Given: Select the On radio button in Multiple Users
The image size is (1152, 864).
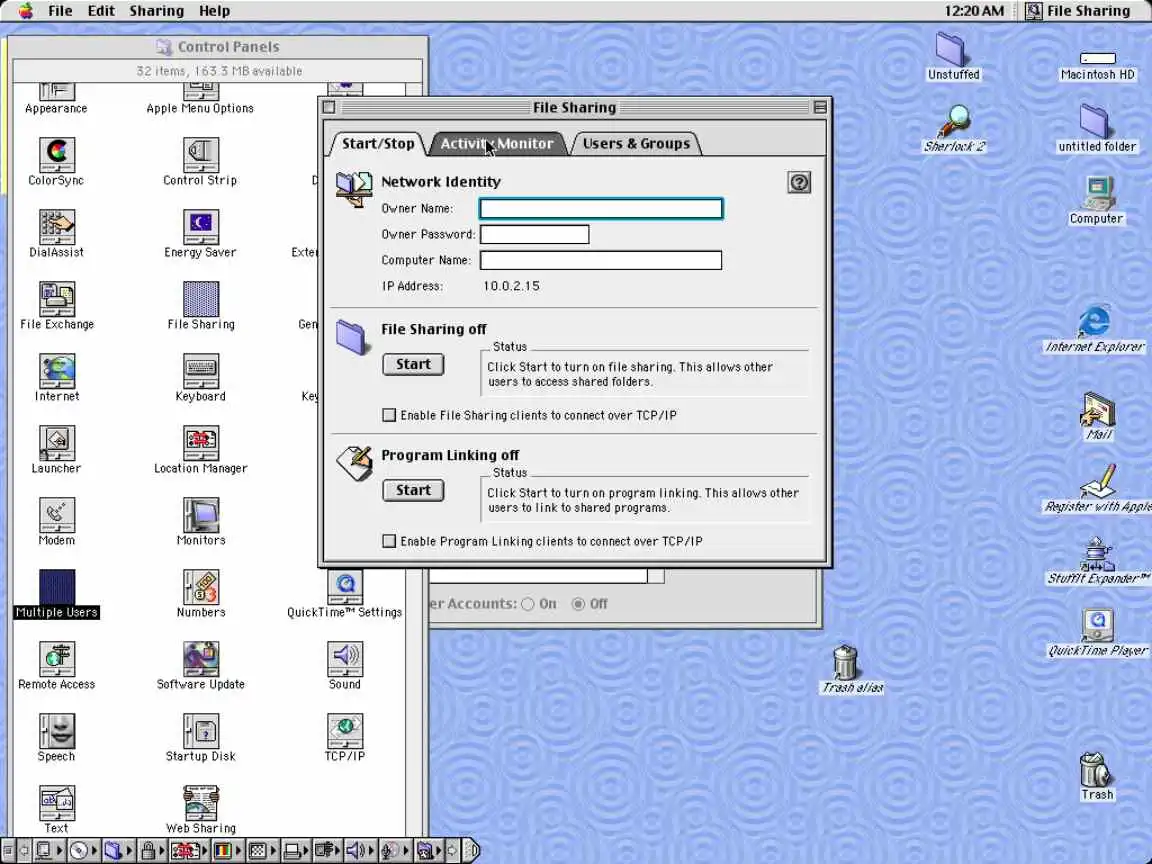Looking at the screenshot, I should [528, 604].
